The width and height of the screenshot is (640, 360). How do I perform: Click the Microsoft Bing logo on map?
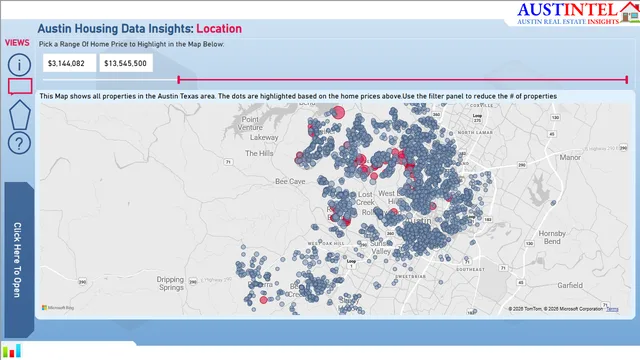coord(58,307)
